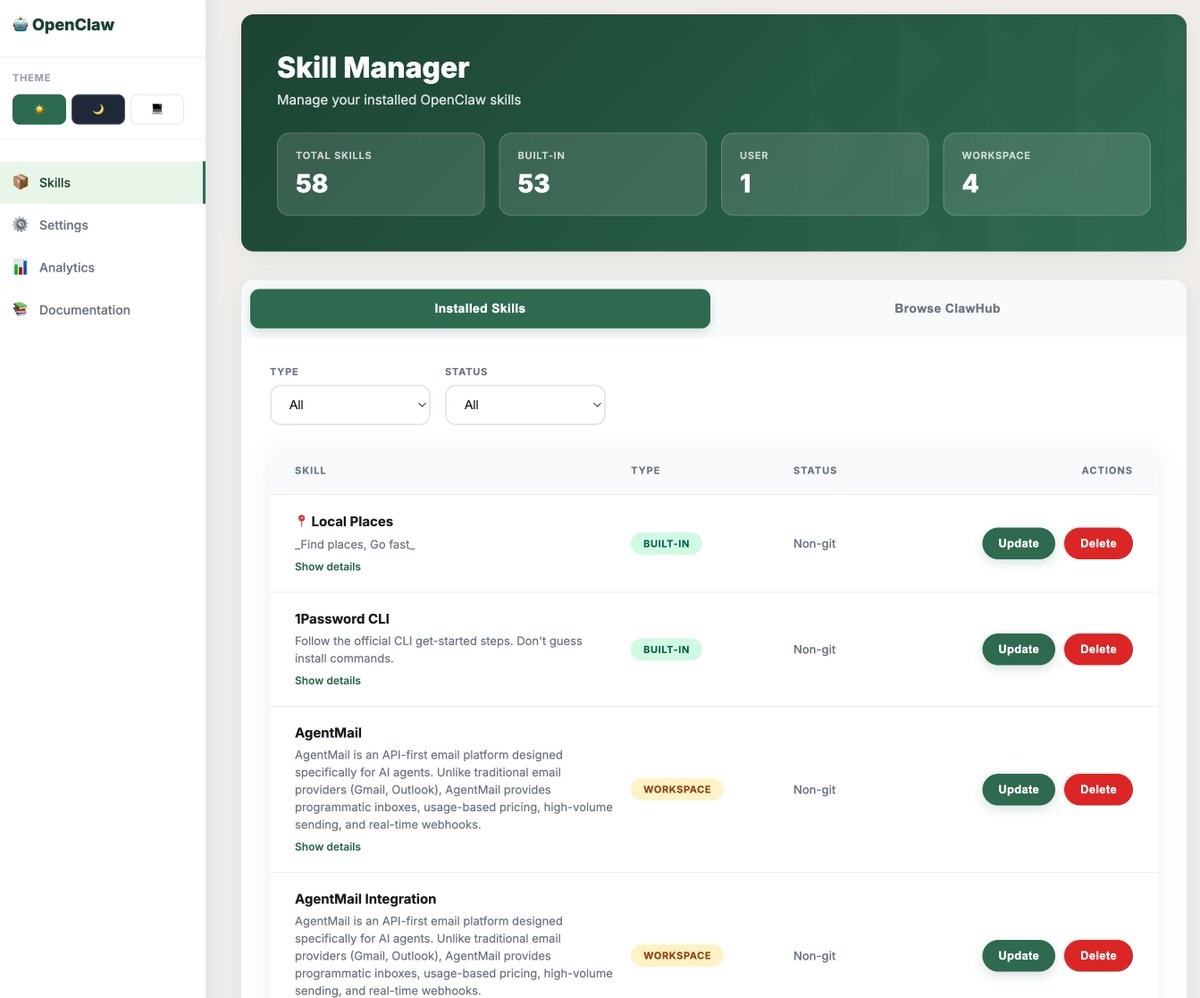Switch to light theme sun button
The image size is (1200, 998).
pos(39,110)
